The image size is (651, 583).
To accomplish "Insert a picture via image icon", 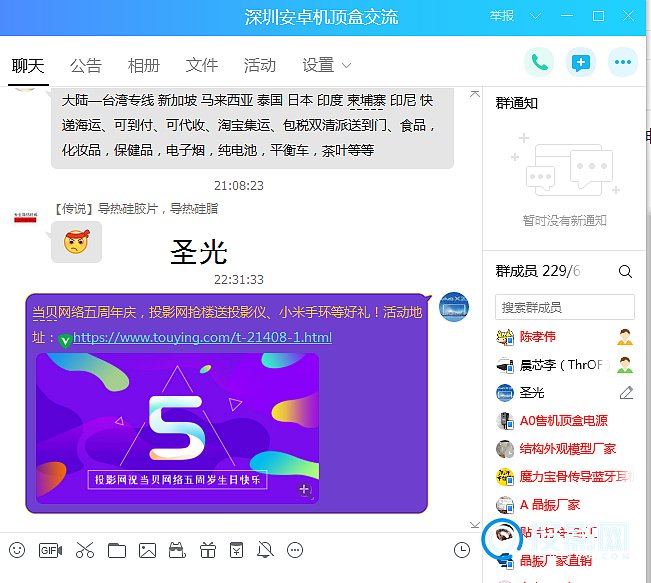I will pos(147,550).
